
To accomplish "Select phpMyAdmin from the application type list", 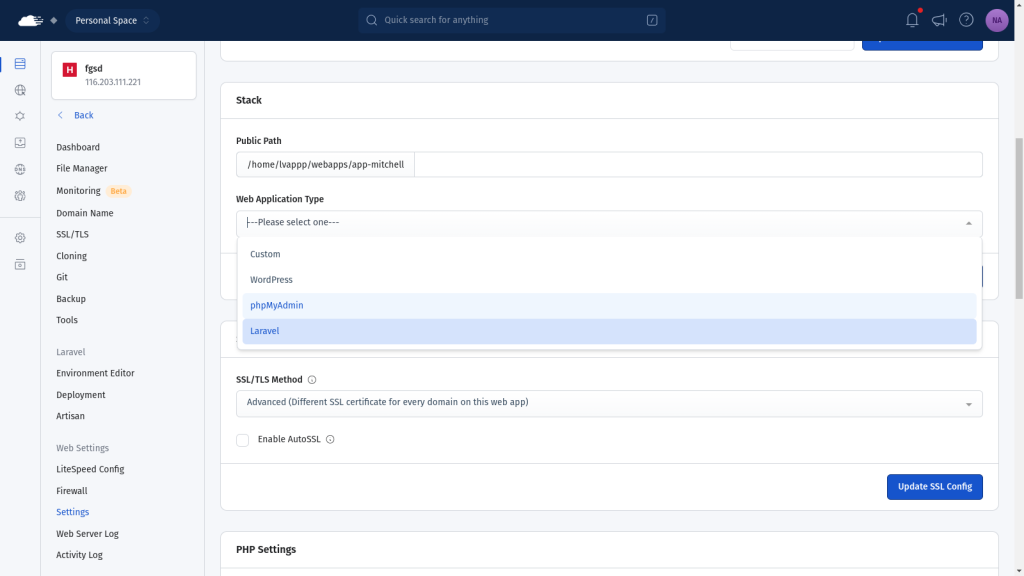I will [x=609, y=305].
